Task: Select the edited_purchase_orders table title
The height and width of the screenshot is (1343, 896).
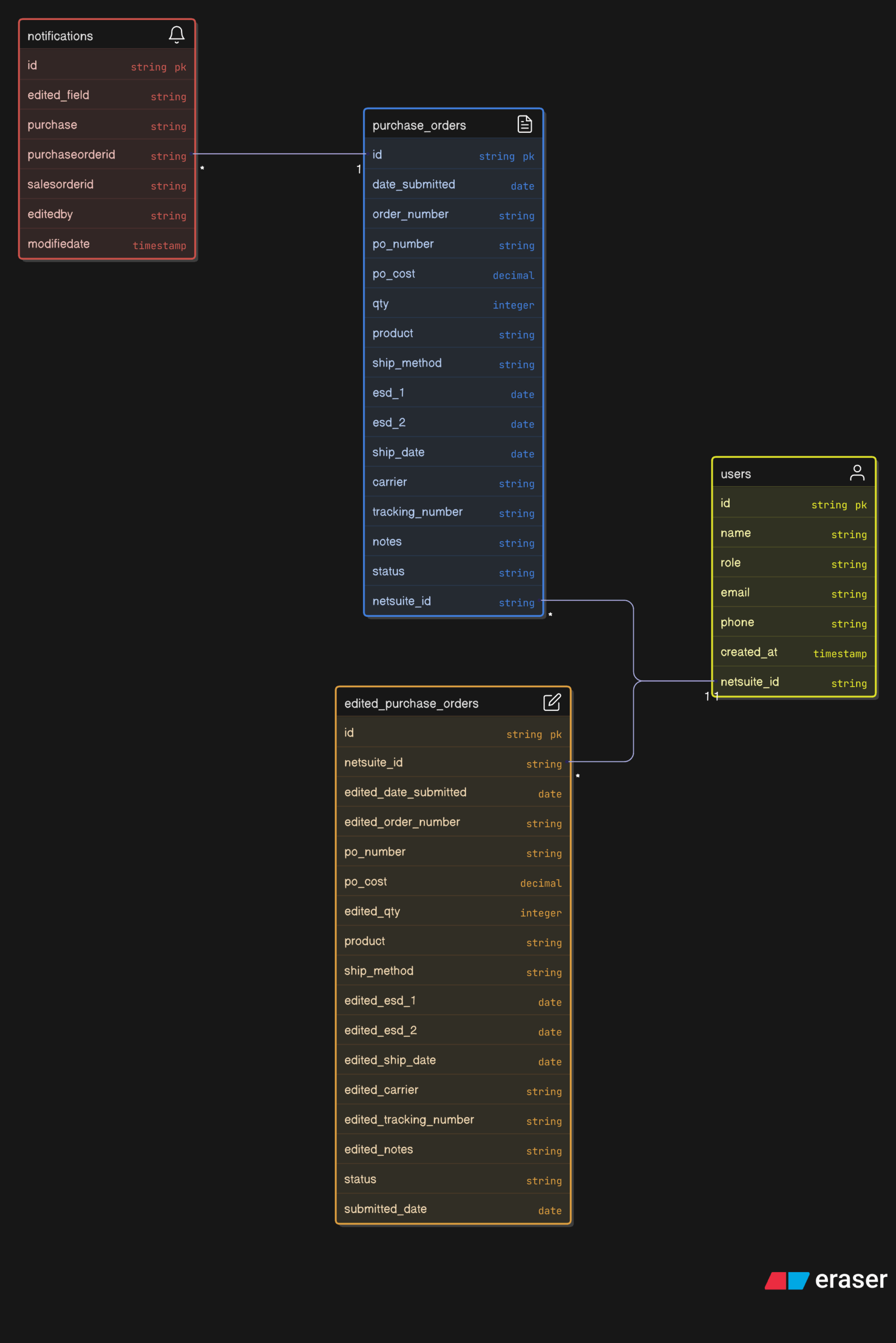Action: (411, 704)
